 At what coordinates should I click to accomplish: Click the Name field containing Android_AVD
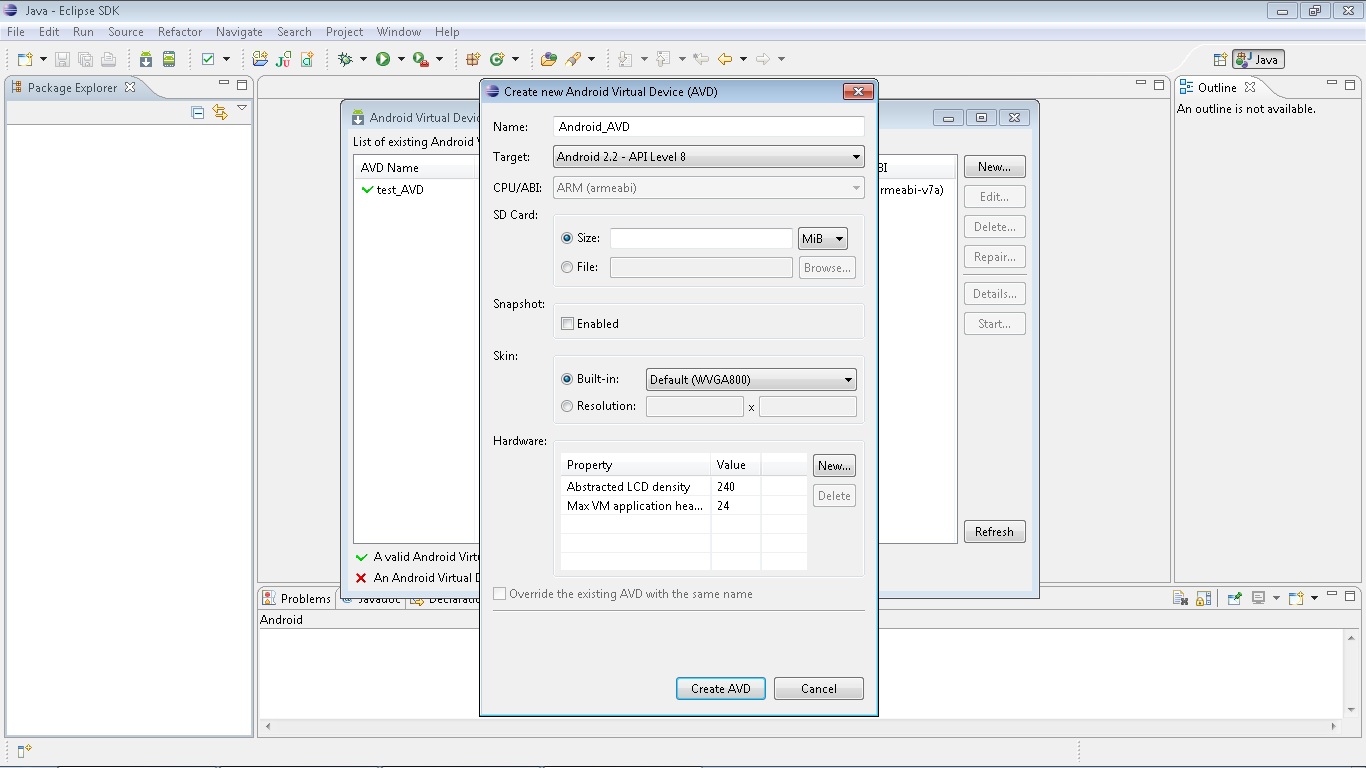[x=709, y=127]
